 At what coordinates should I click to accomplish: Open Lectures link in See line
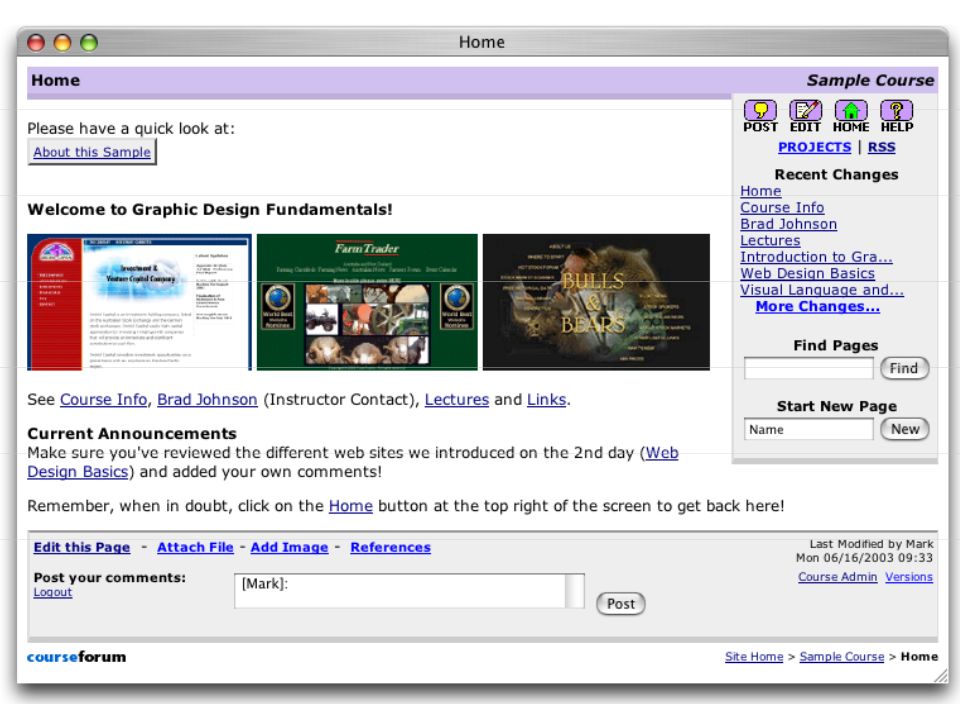pos(457,400)
